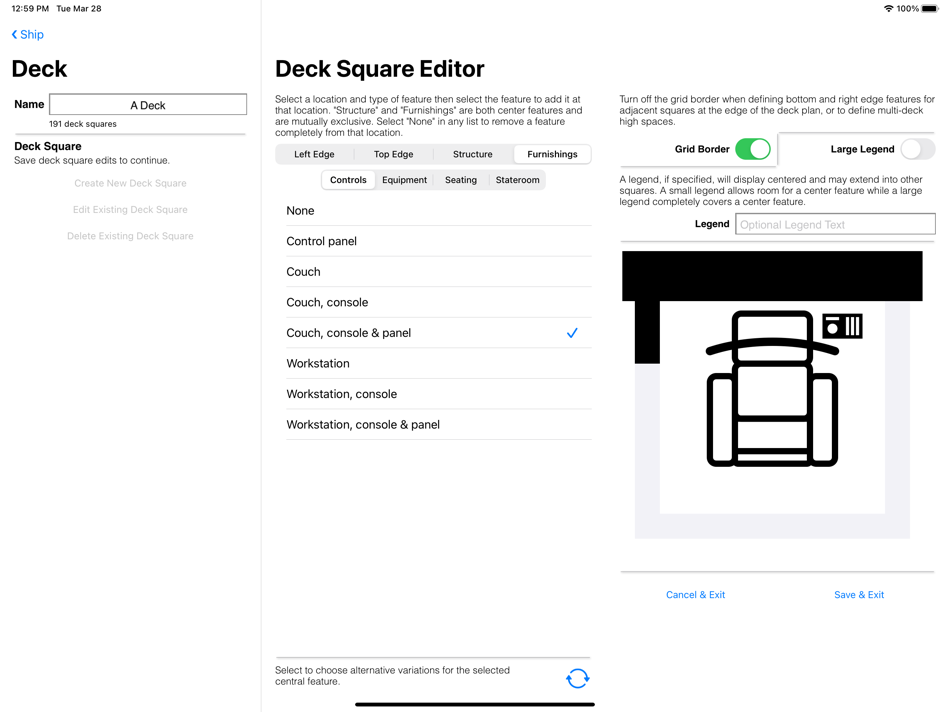
Task: Choose the Controls sub-tab
Action: point(348,180)
